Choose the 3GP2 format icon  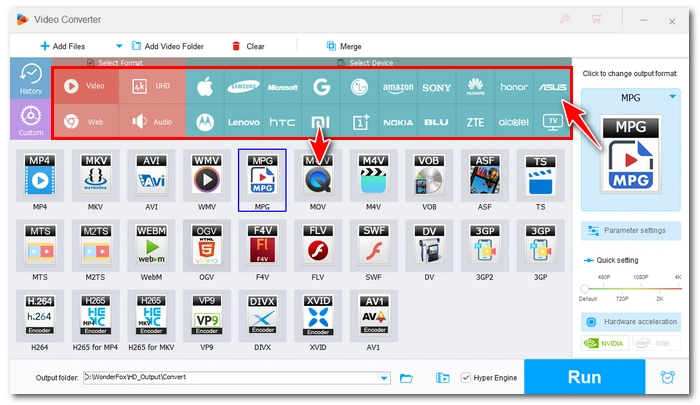coord(485,246)
